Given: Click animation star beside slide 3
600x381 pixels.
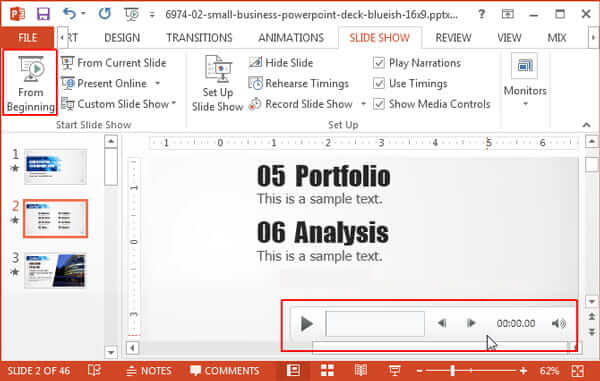Looking at the screenshot, I should [15, 272].
